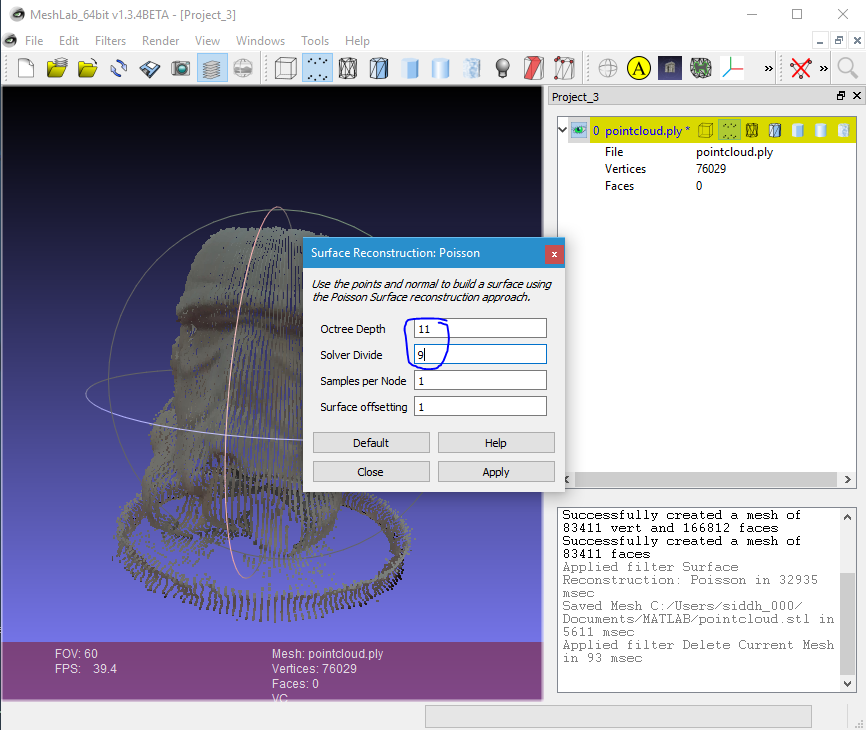
Task: Click the fancy lighting toolbar icon
Action: point(564,68)
